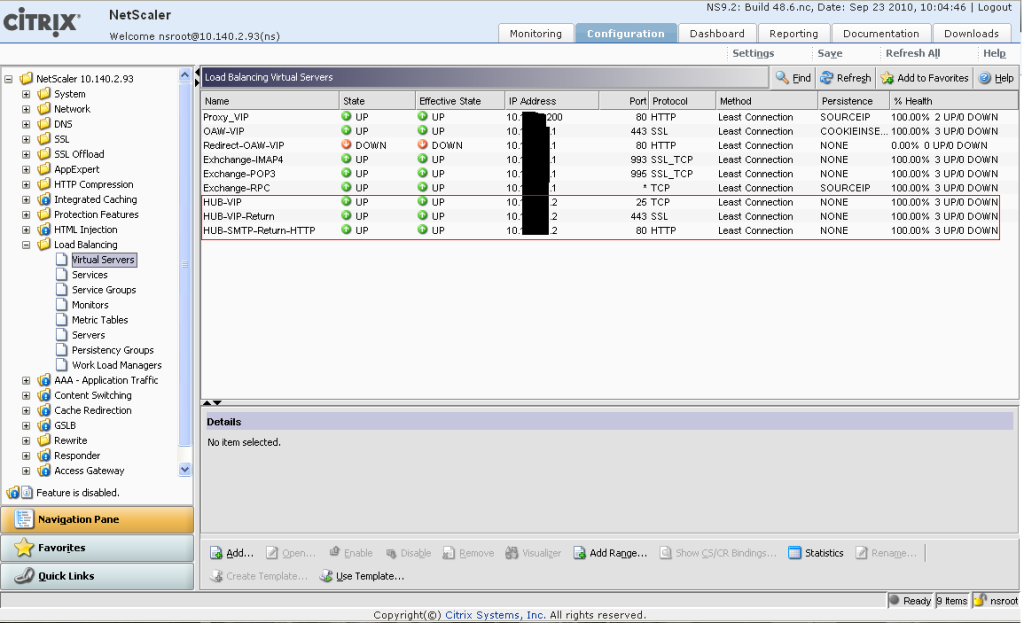
Task: Sort by the % Health column header
Action: (x=953, y=101)
